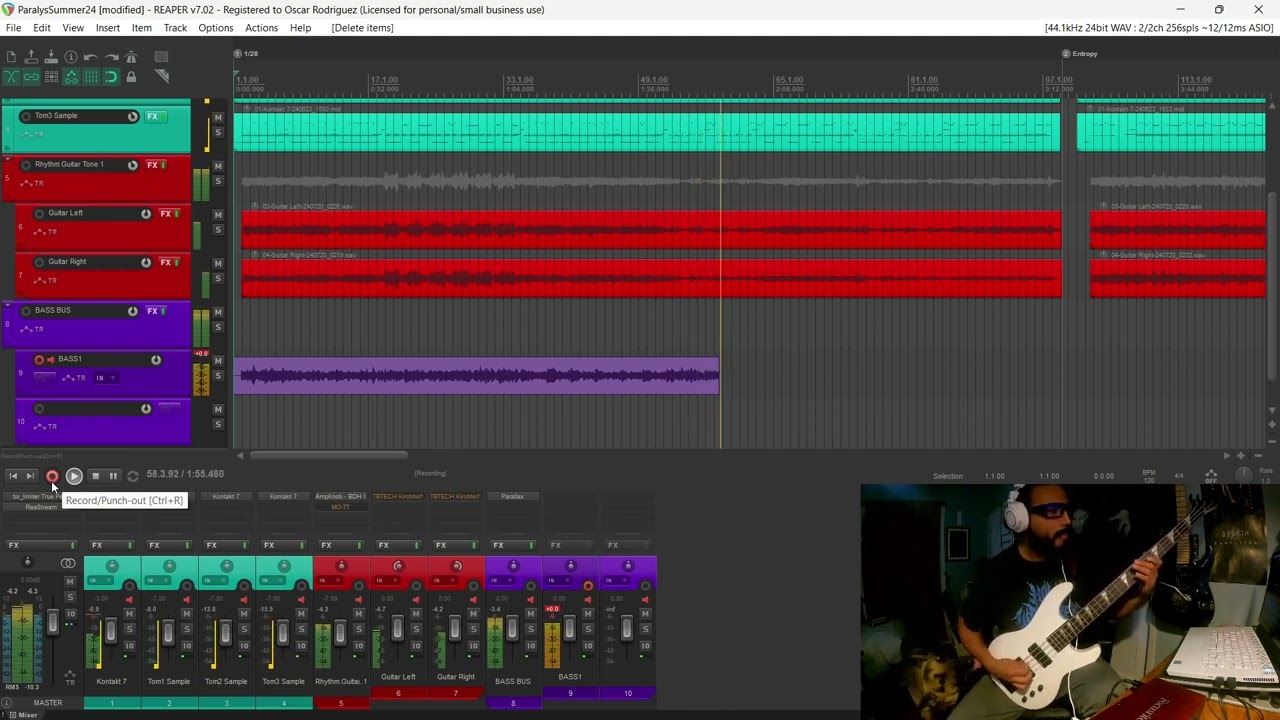The width and height of the screenshot is (1280, 720).
Task: Solo the Kontakt 7 mixer strip
Action: pos(129,630)
